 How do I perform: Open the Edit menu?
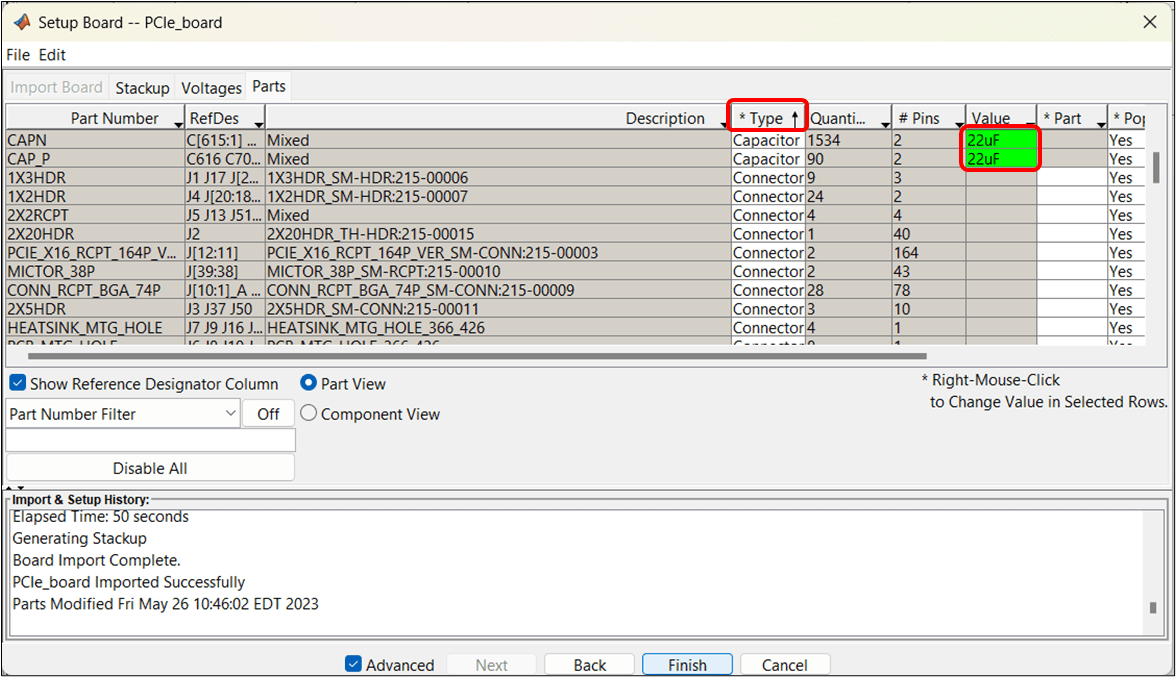pyautogui.click(x=52, y=55)
